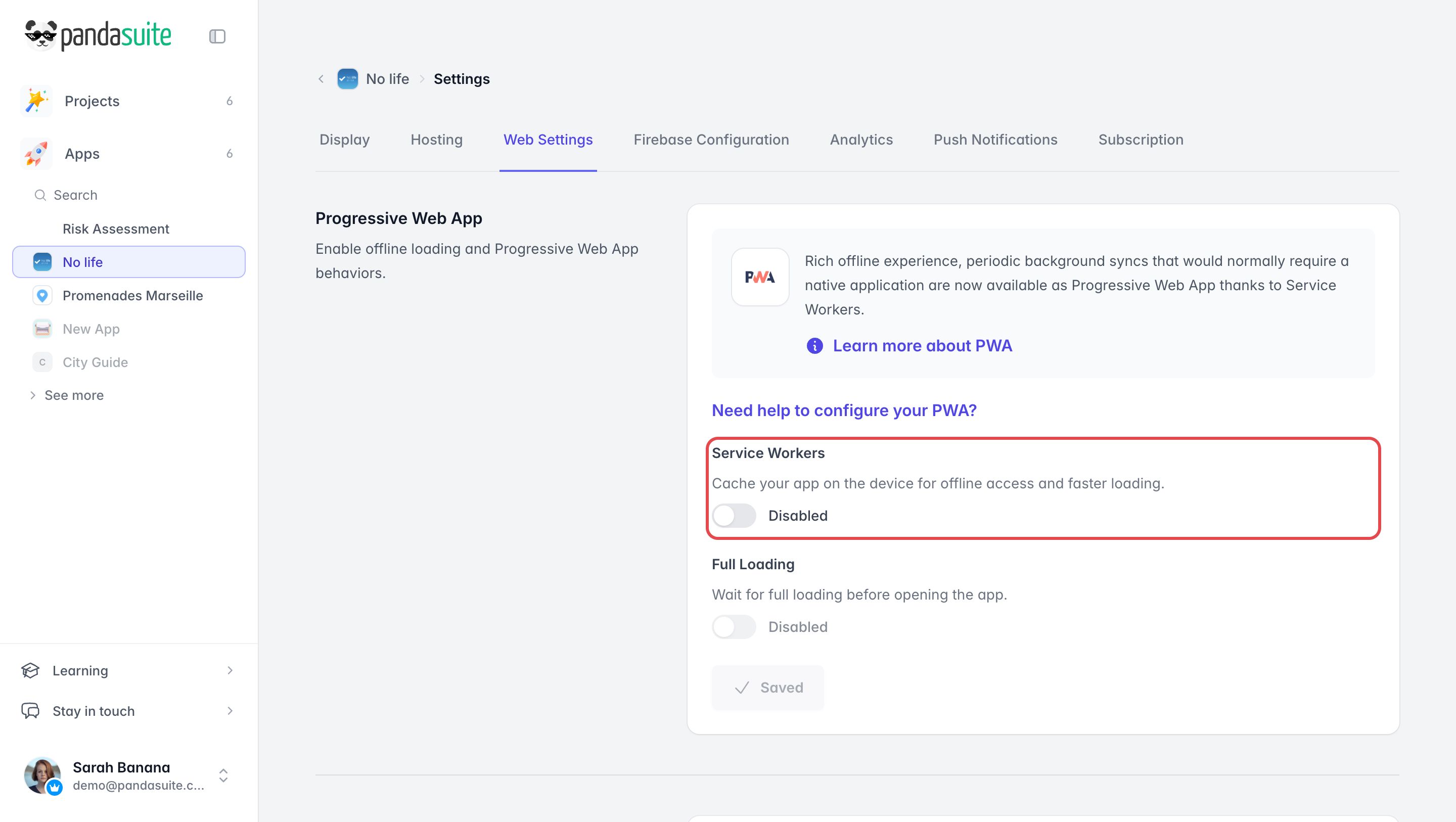Collapse the sidebar with the panel icon
1456x822 pixels.
tap(217, 36)
